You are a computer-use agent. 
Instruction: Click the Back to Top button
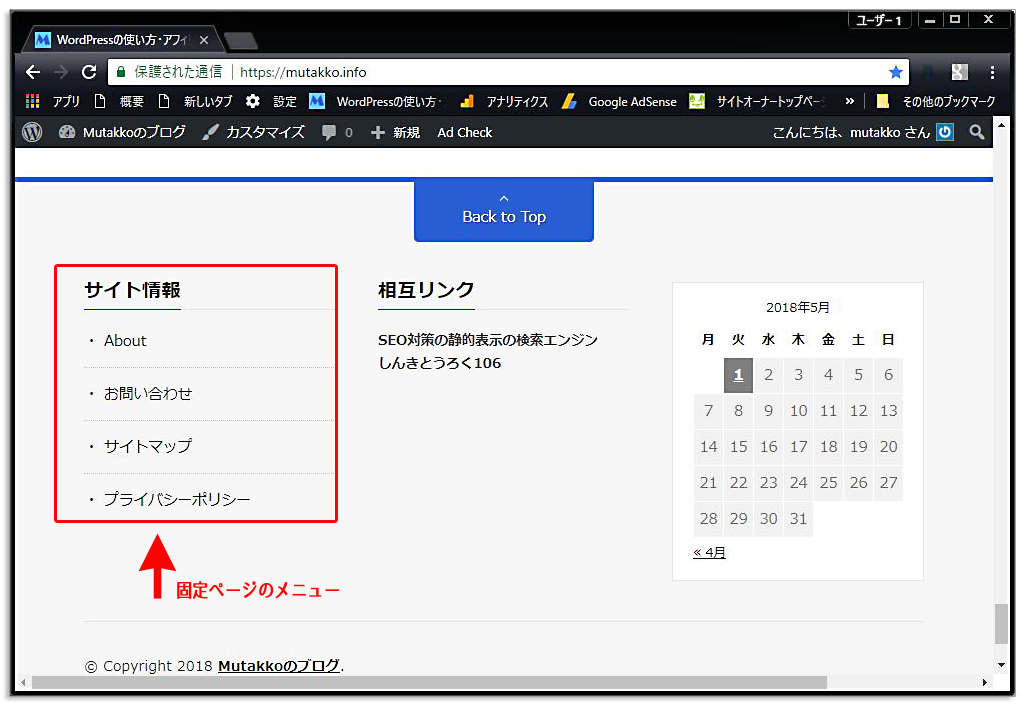pyautogui.click(x=503, y=210)
